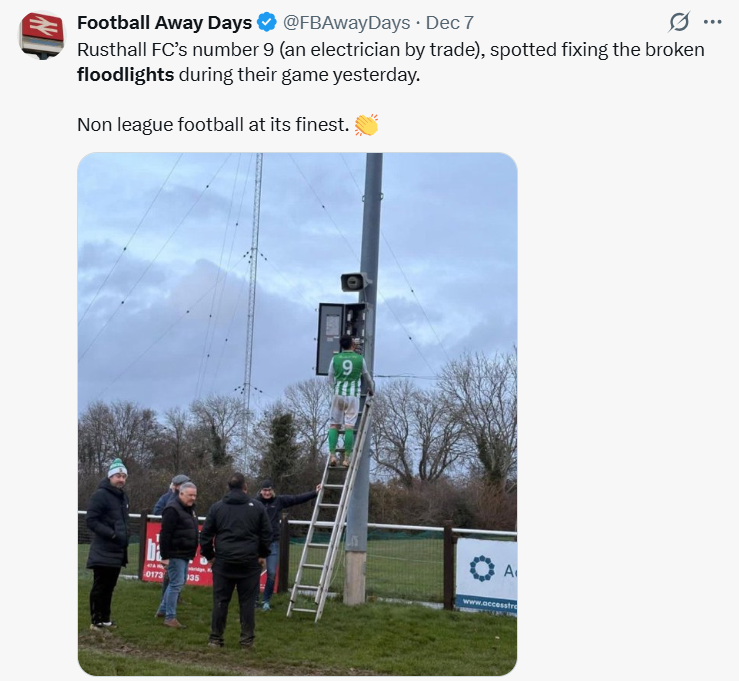Click the Dec 7 timestamp

point(450,22)
